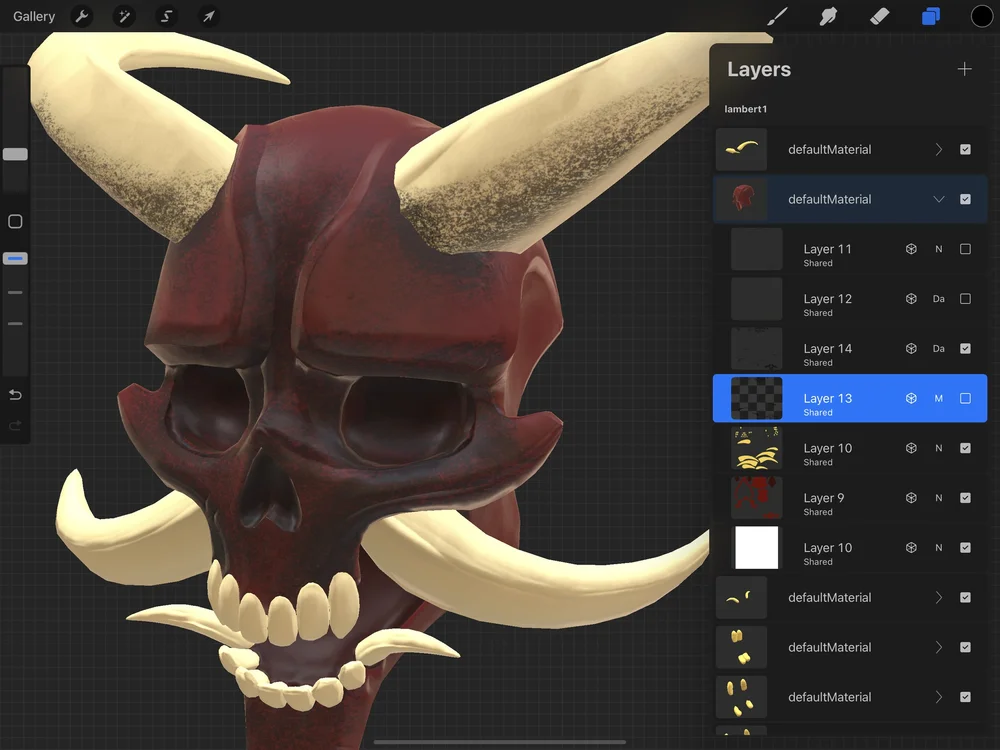
Task: Open Layer 12 blend mode Da
Action: [938, 298]
